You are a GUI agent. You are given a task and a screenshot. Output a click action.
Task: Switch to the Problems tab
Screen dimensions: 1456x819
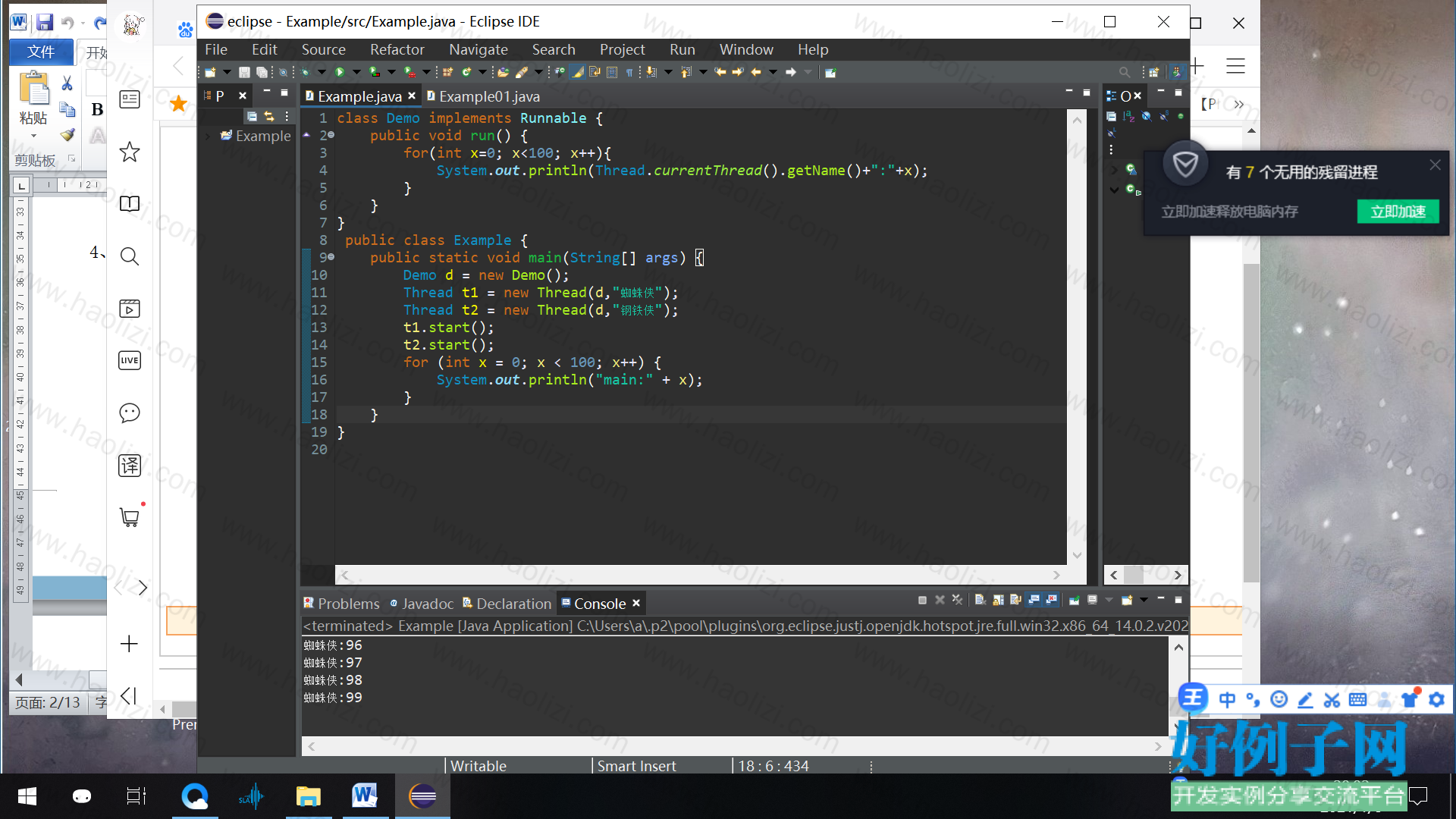pyautogui.click(x=342, y=604)
